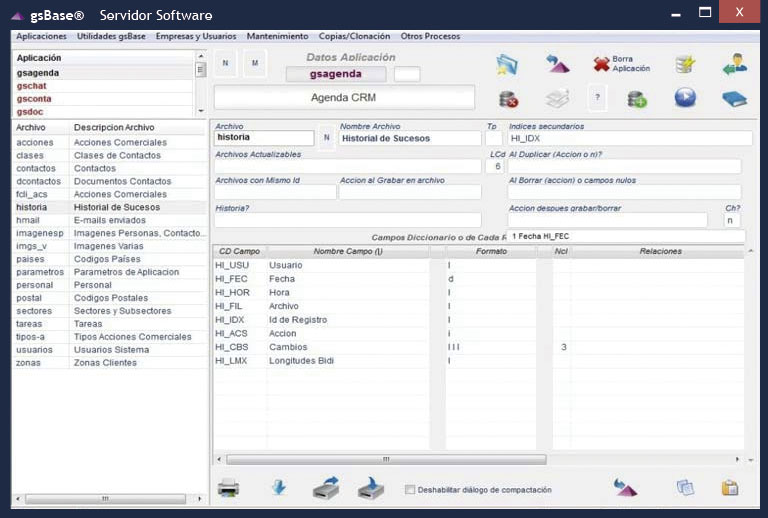Screen dimensions: 768x518
Task: Open the Empresas y Usuarios menu
Action: coord(196,36)
